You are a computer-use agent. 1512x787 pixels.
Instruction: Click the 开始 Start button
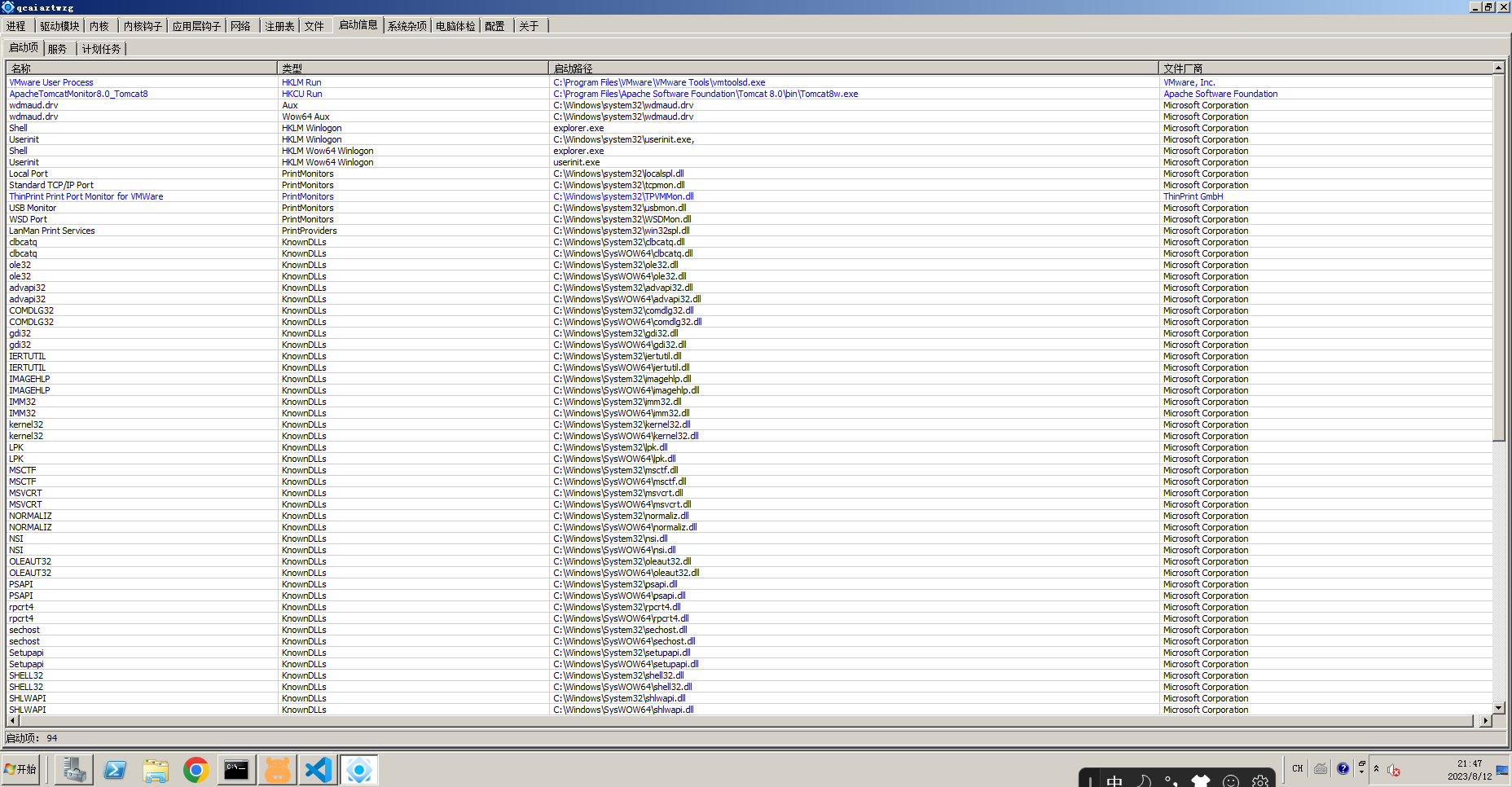(x=21, y=769)
